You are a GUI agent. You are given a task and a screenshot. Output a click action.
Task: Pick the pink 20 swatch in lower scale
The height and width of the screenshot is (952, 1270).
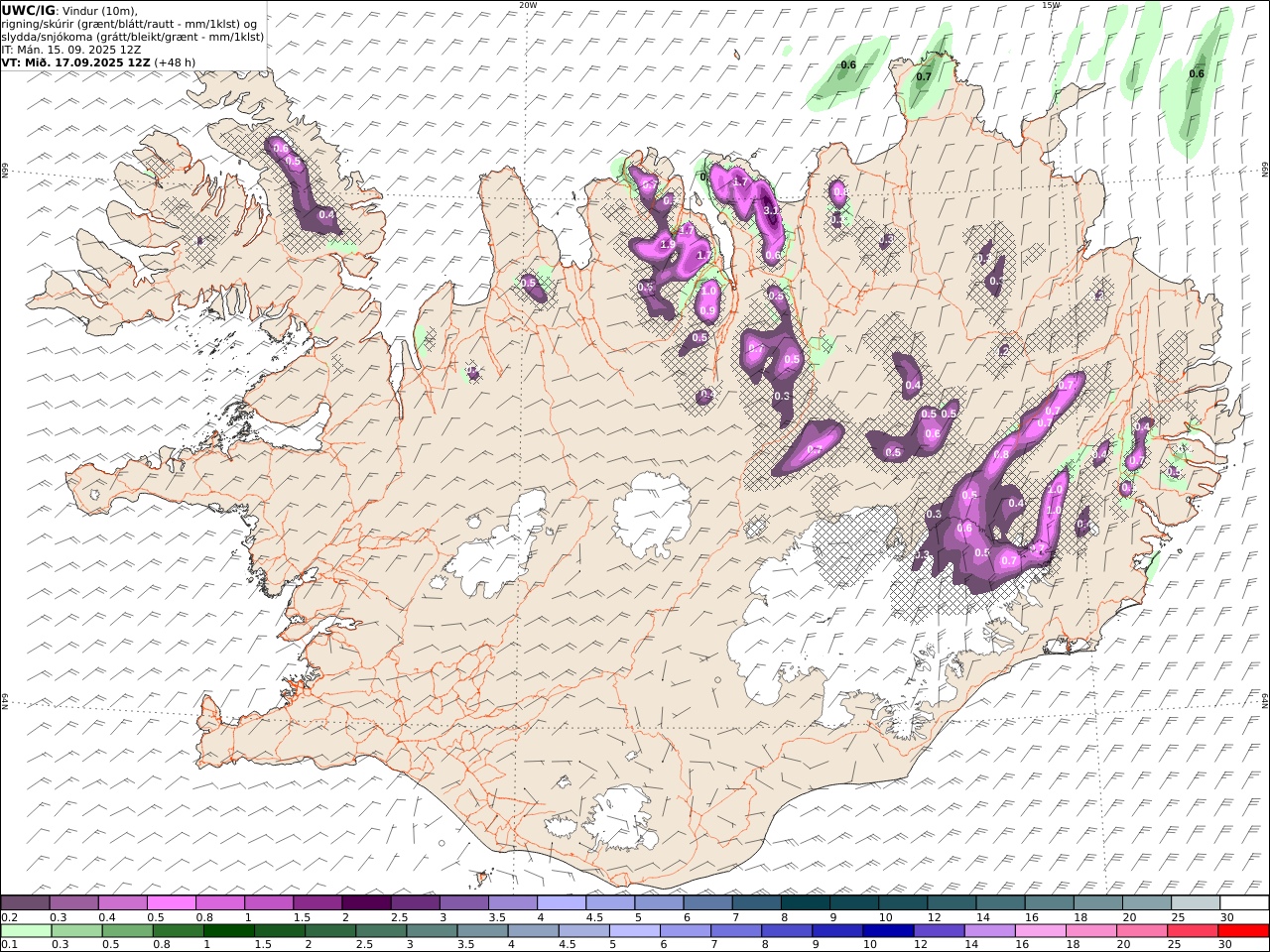coord(1141,931)
